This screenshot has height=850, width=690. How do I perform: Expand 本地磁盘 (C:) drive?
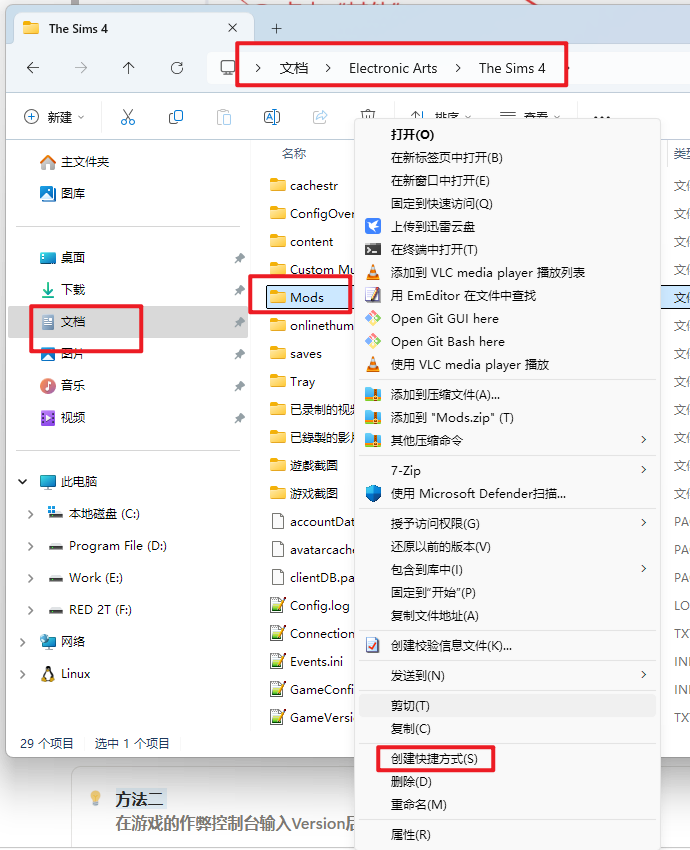(x=30, y=514)
